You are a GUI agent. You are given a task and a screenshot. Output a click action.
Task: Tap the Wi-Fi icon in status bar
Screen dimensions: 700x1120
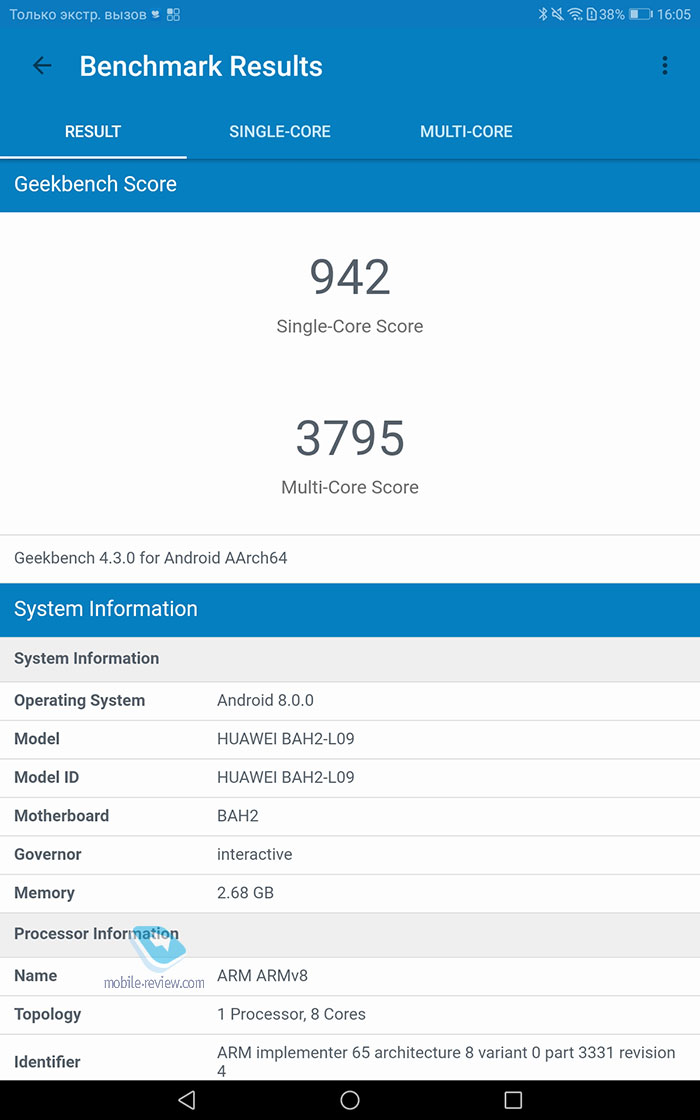tap(575, 14)
